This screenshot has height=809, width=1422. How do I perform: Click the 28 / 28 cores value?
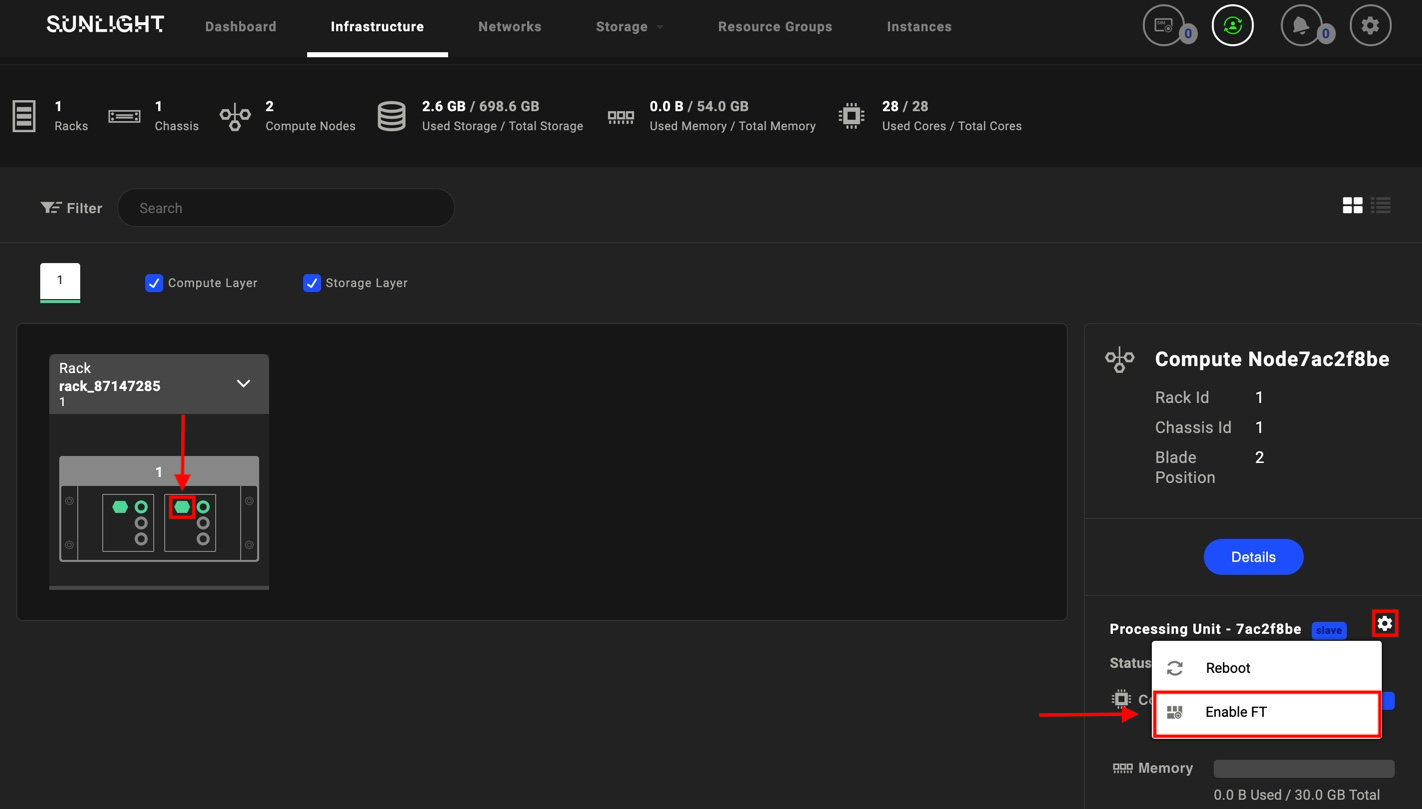point(905,106)
